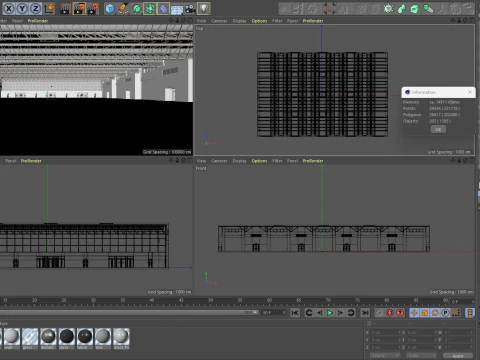Click the Apply button in coordinates
Viewport: 480px width, 360px height.
pyautogui.click(x=458, y=356)
